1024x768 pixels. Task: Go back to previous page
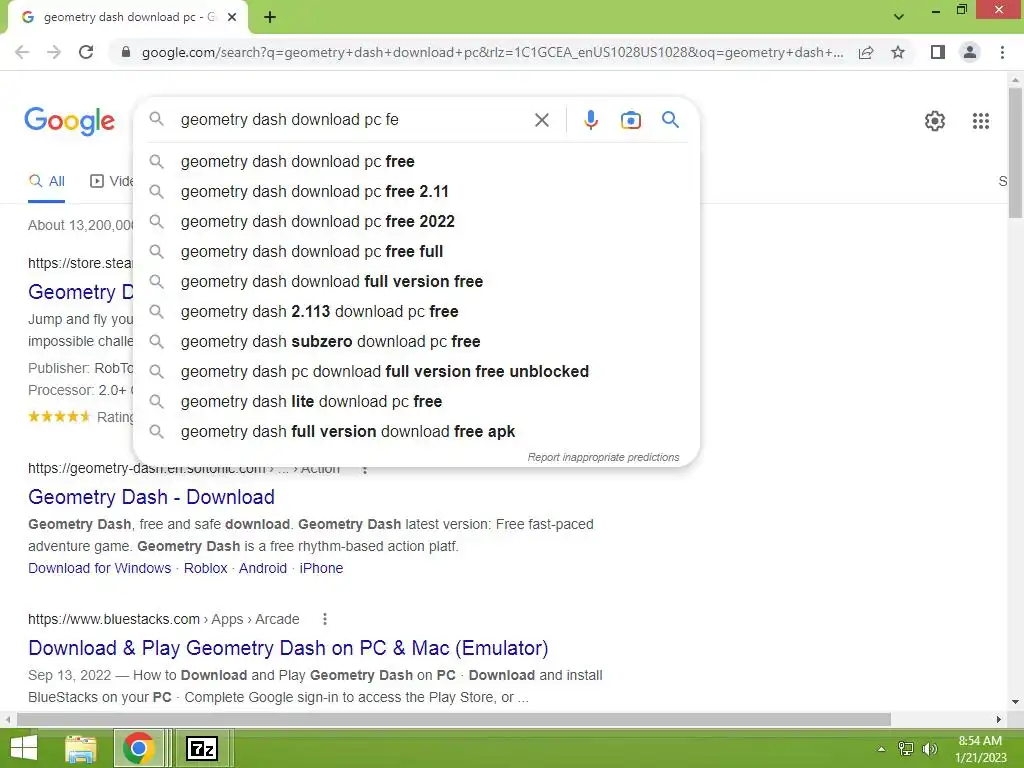pyautogui.click(x=22, y=52)
